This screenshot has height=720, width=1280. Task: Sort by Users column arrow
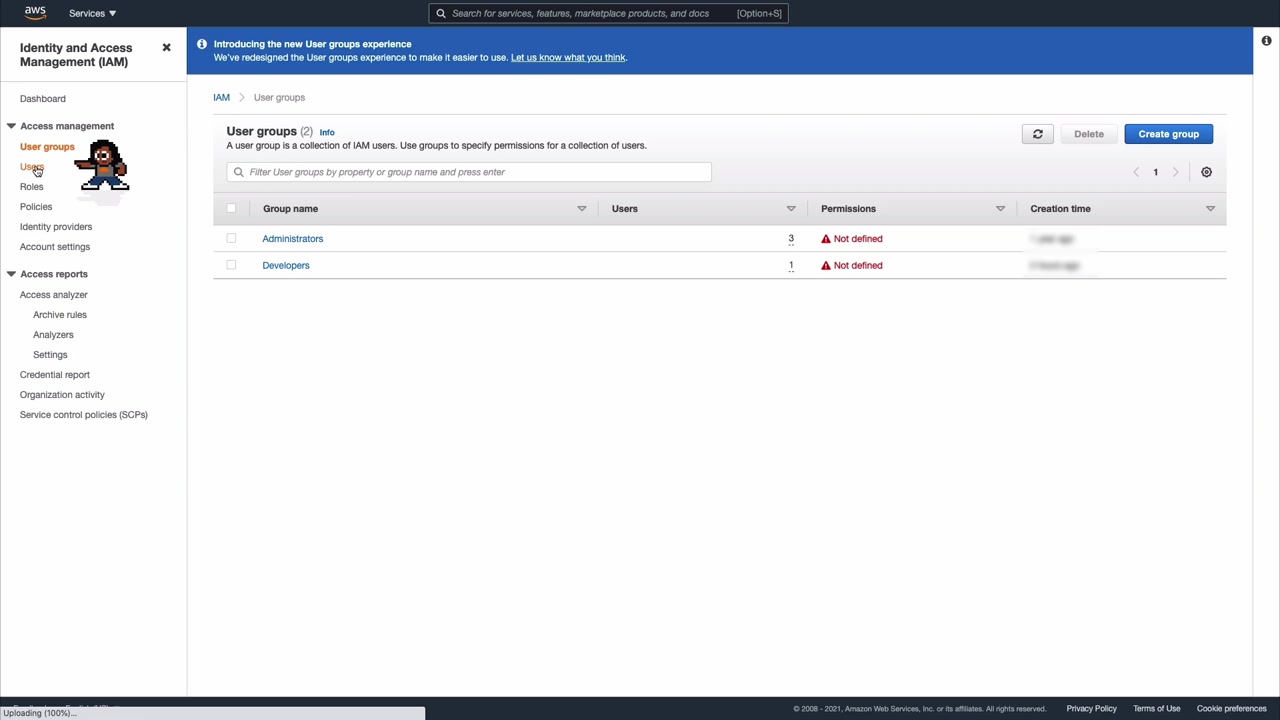click(791, 209)
